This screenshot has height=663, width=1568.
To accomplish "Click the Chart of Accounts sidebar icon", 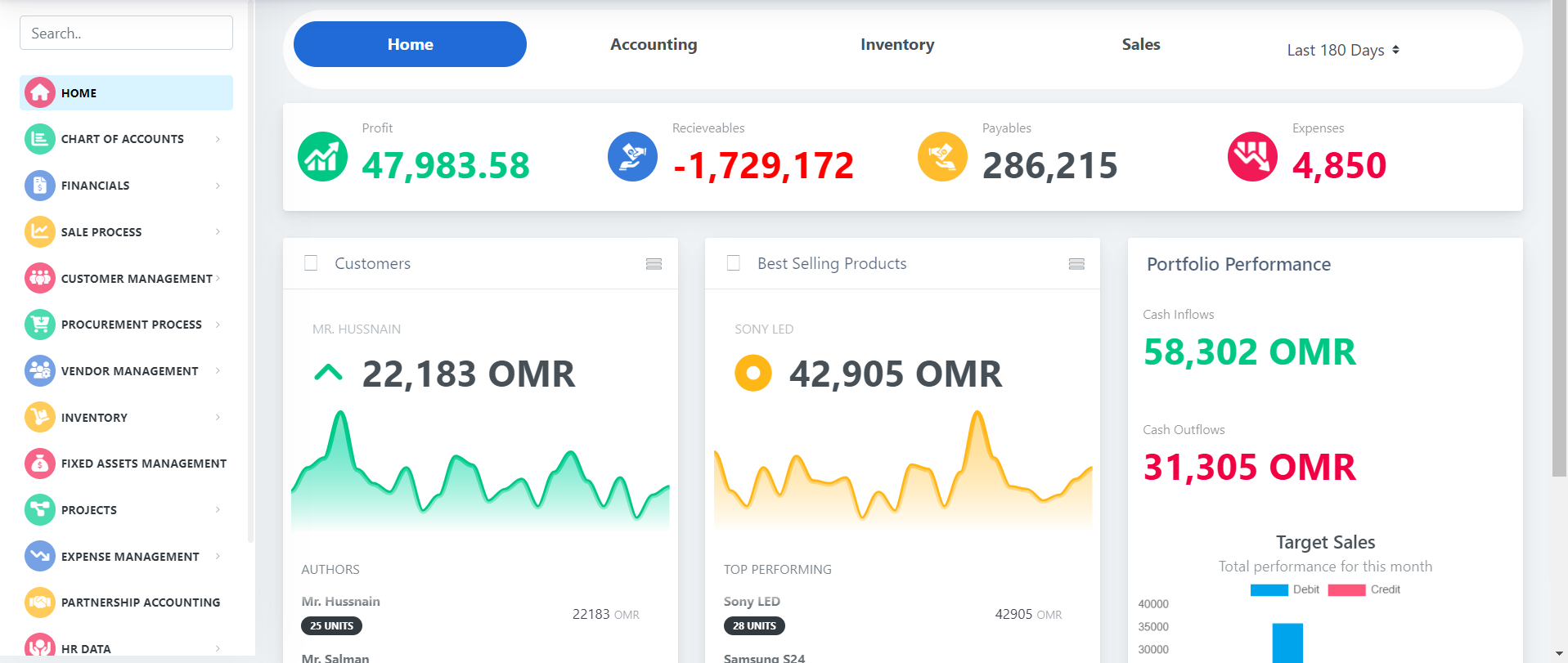I will click(x=39, y=139).
